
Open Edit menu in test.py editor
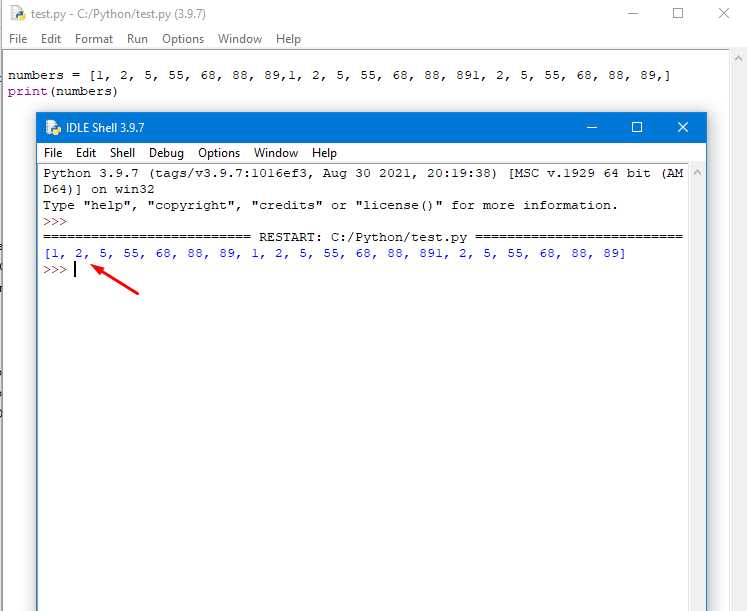[x=50, y=39]
